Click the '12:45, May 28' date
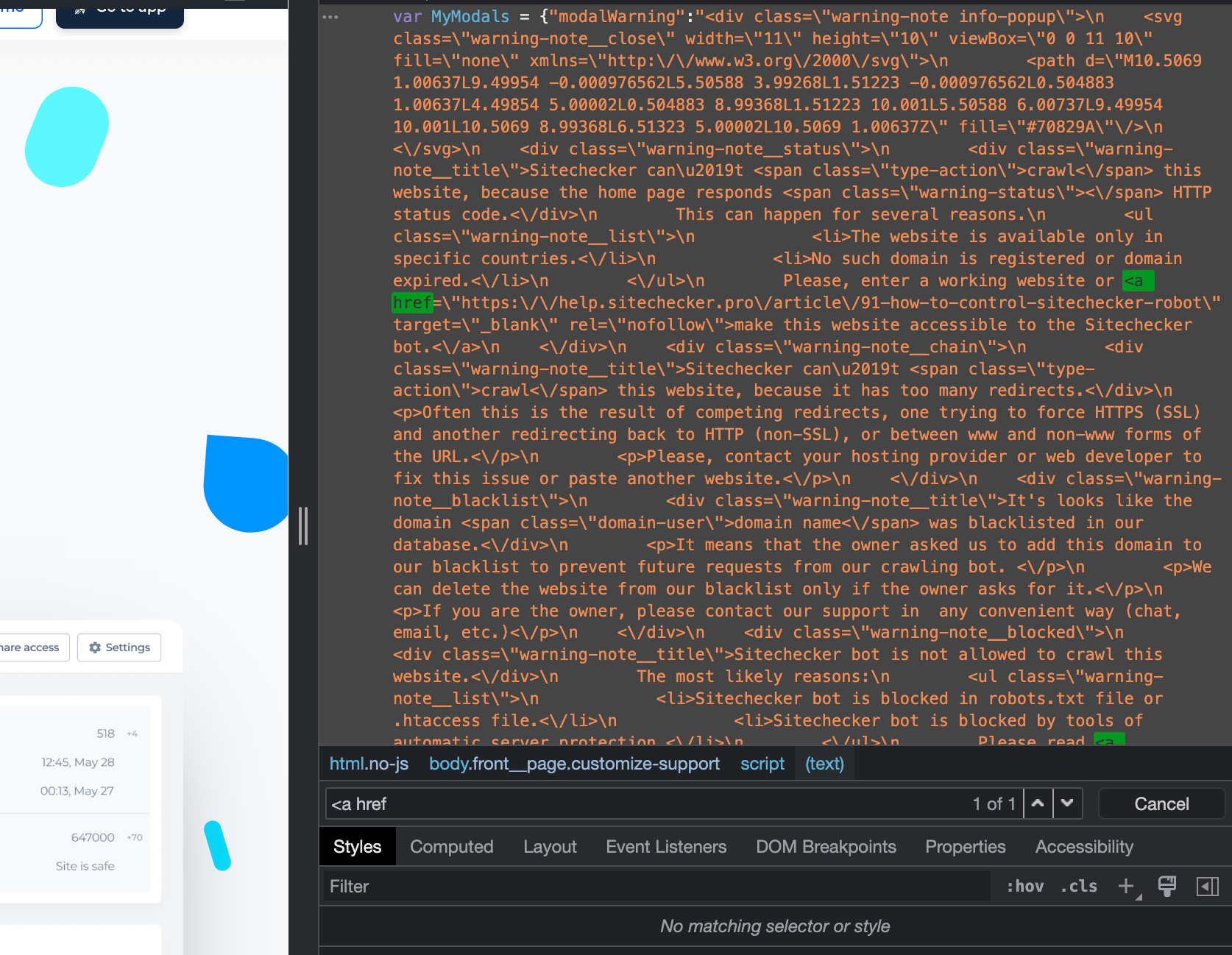This screenshot has width=1232, height=955. point(78,762)
